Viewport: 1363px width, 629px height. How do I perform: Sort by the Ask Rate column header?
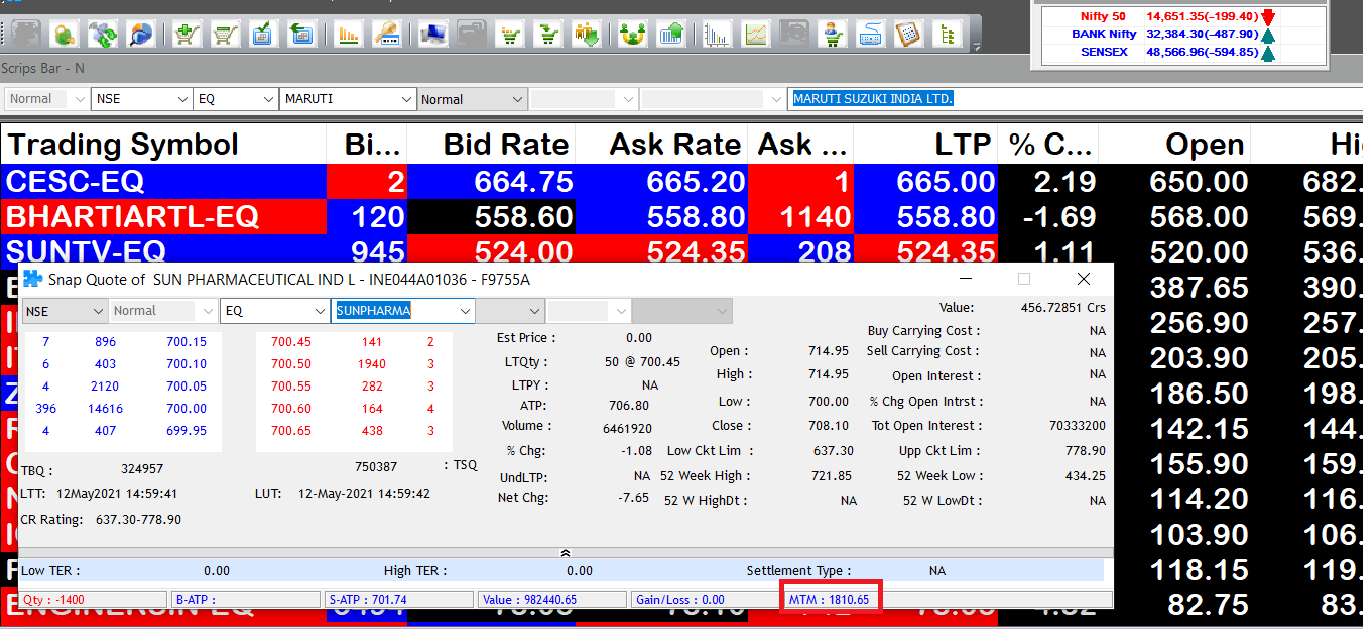[662, 144]
